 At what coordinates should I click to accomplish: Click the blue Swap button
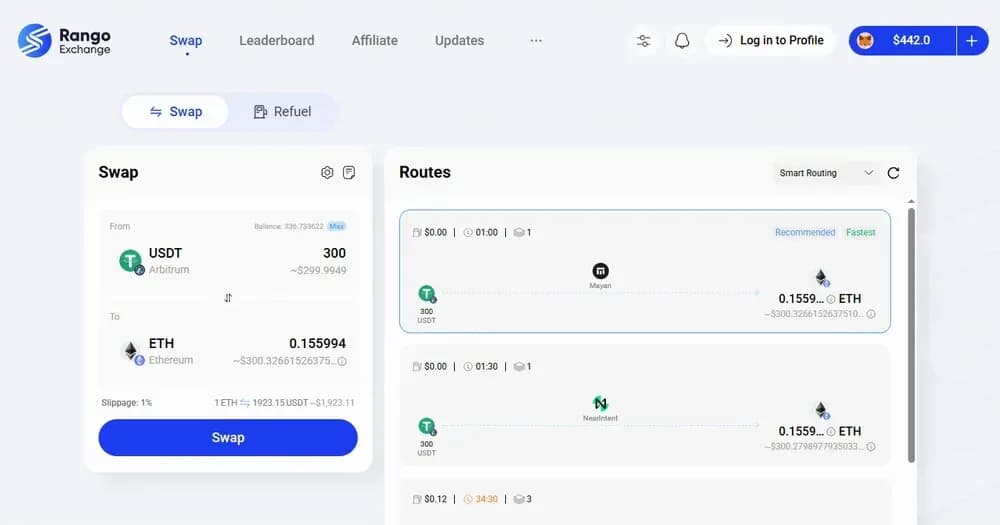228,438
